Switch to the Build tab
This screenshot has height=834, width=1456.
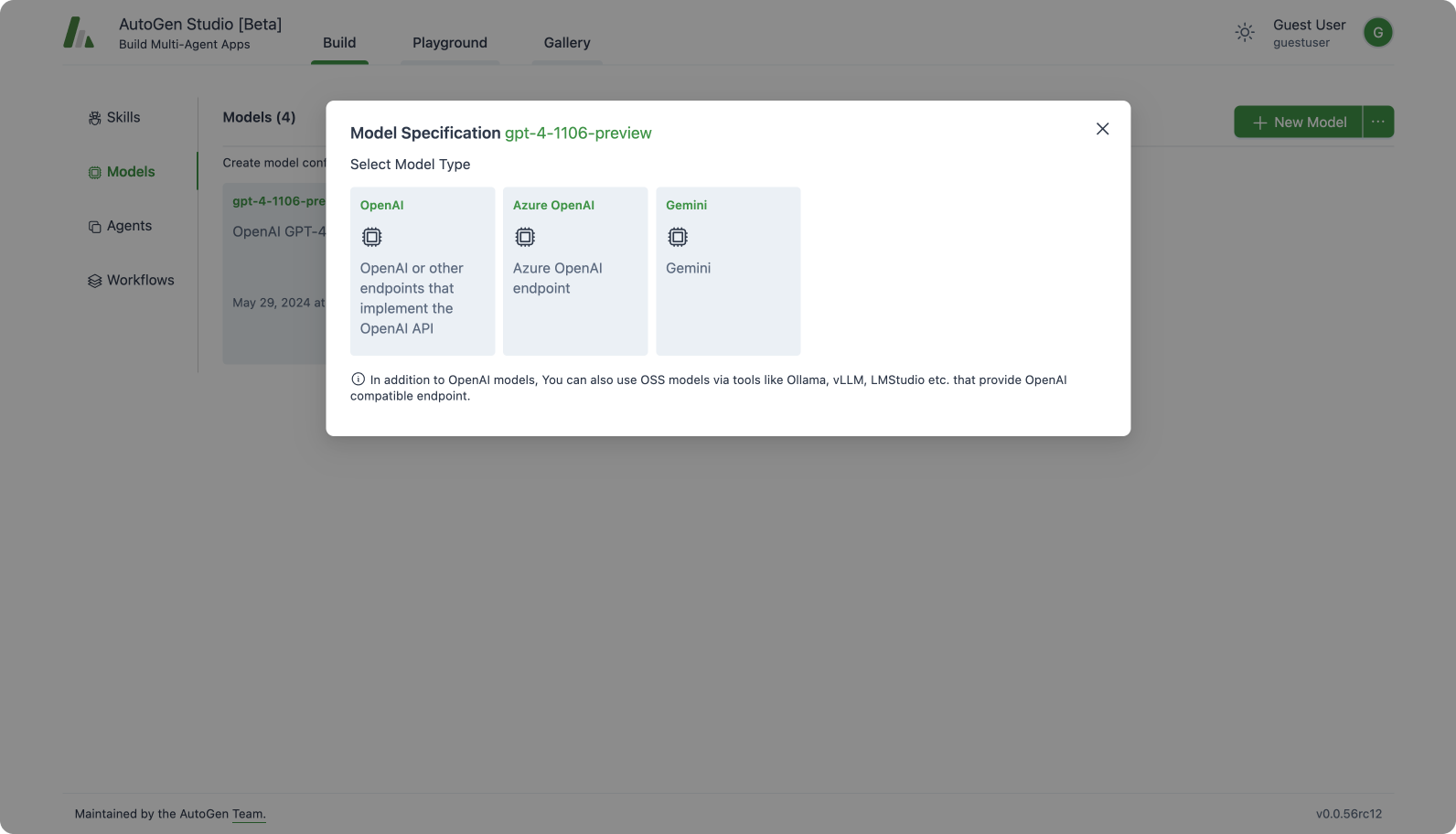coord(339,43)
